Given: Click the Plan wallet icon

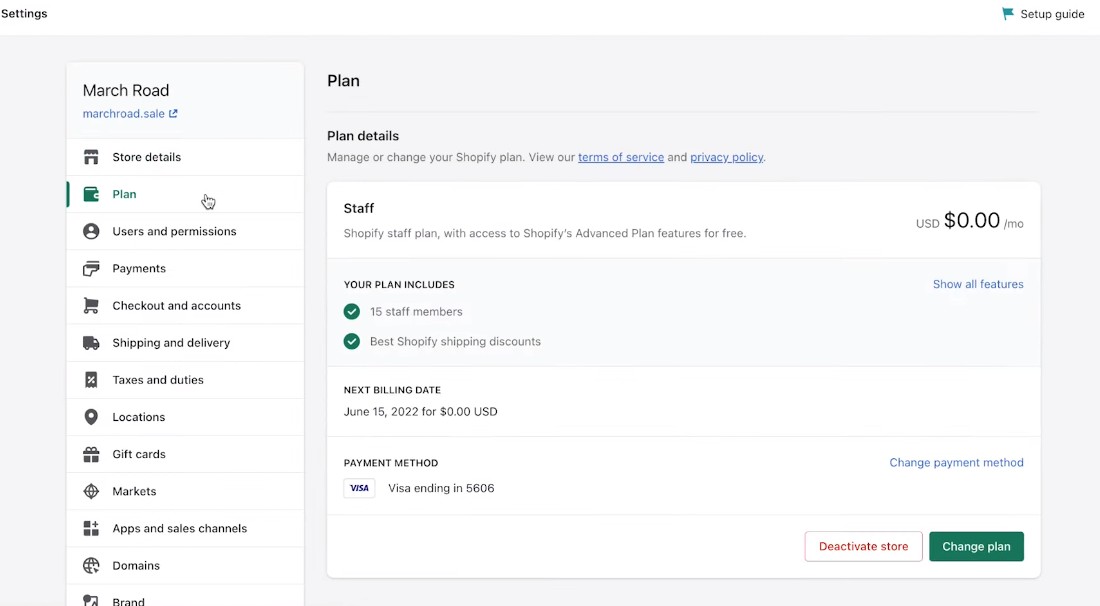Looking at the screenshot, I should coord(91,194).
